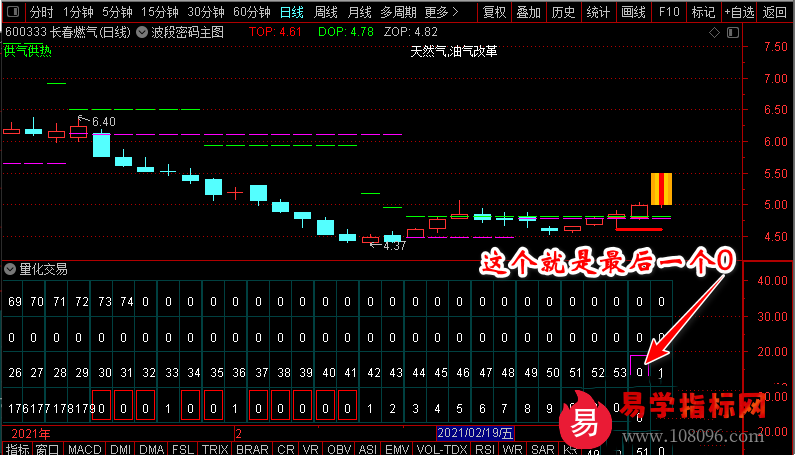Click the 2021/02/19五 date marker
Image resolution: width=795 pixels, height=455 pixels.
pos(475,433)
